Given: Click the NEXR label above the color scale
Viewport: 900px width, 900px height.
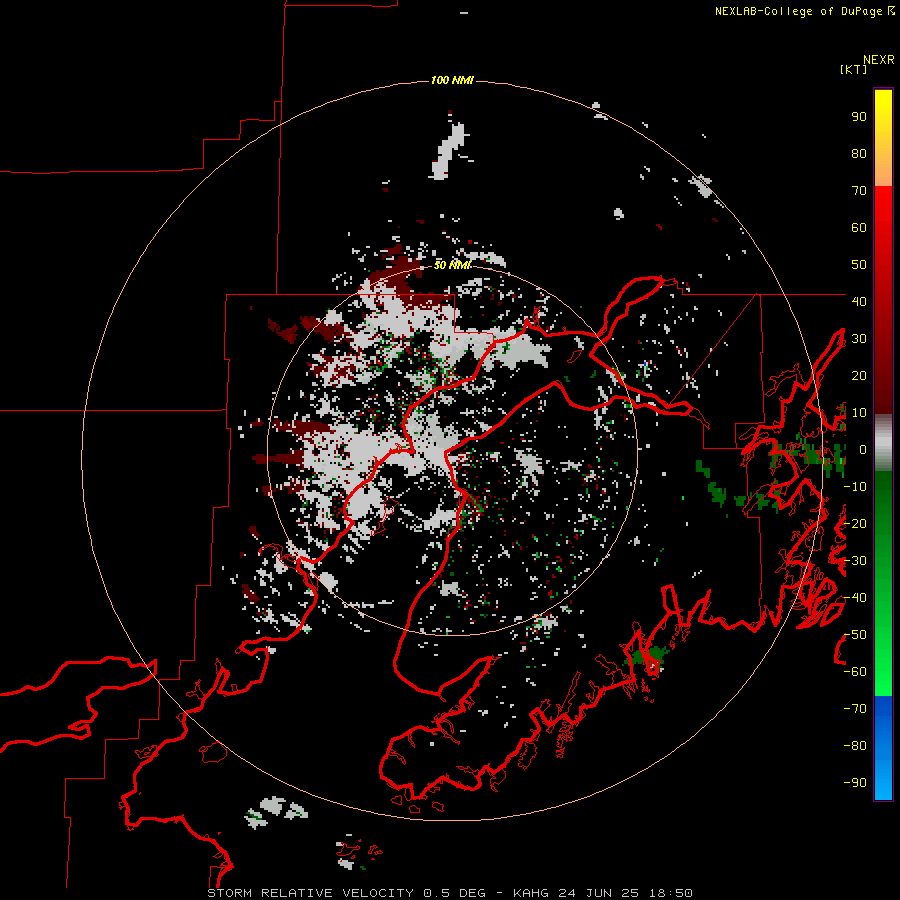Looking at the screenshot, I should [x=878, y=60].
